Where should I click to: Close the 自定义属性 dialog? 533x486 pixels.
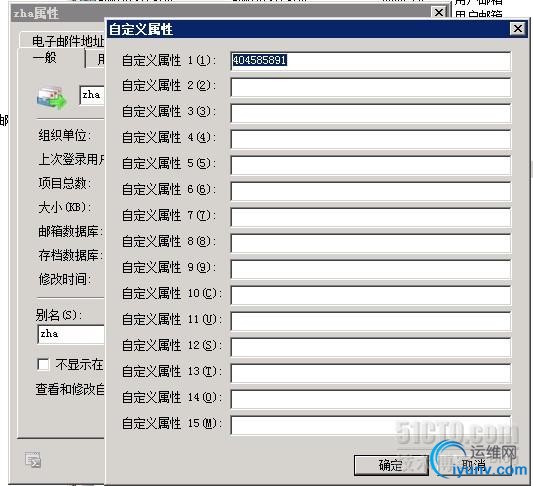click(x=518, y=29)
